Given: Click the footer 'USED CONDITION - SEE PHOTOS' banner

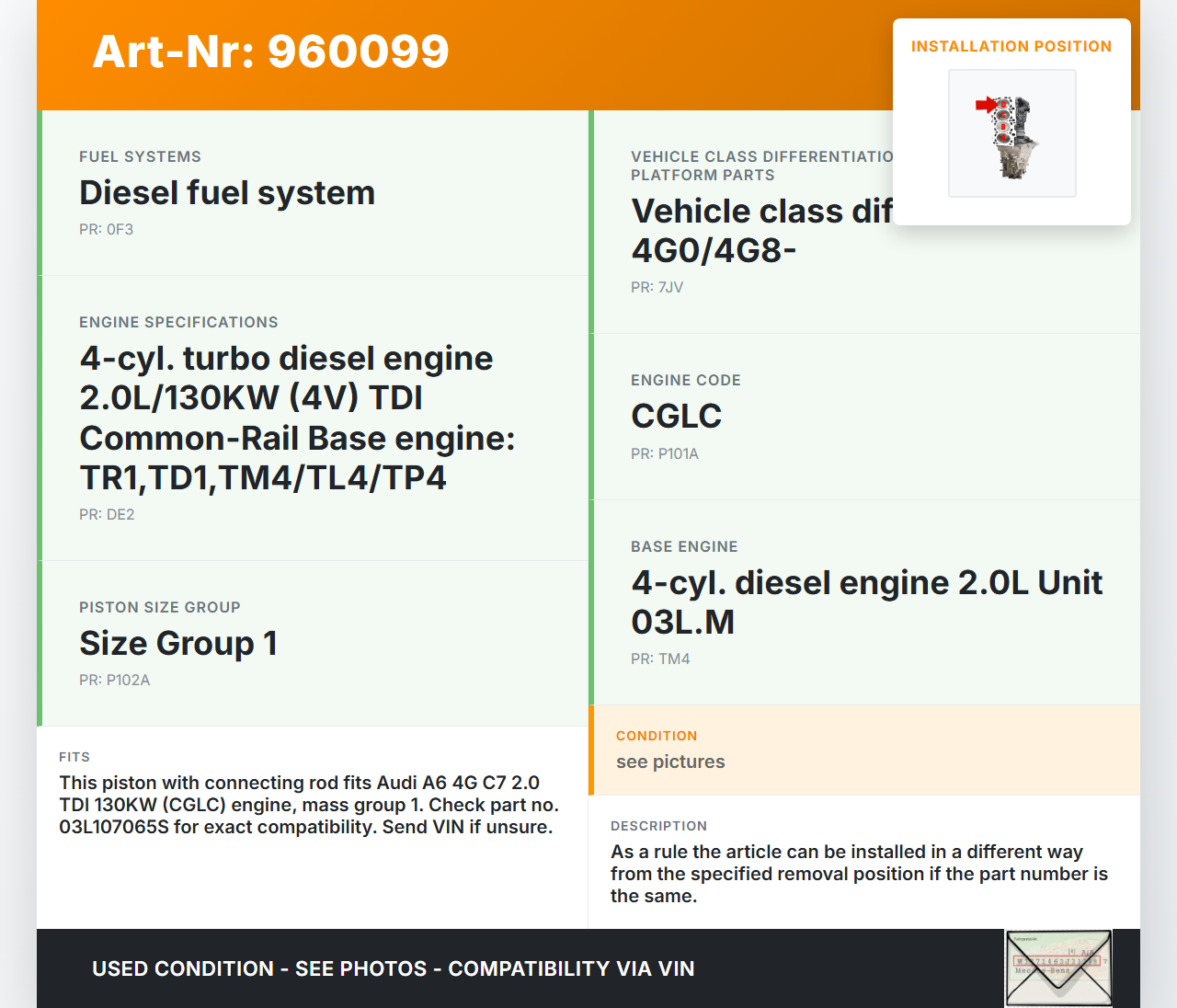Looking at the screenshot, I should click(x=393, y=968).
